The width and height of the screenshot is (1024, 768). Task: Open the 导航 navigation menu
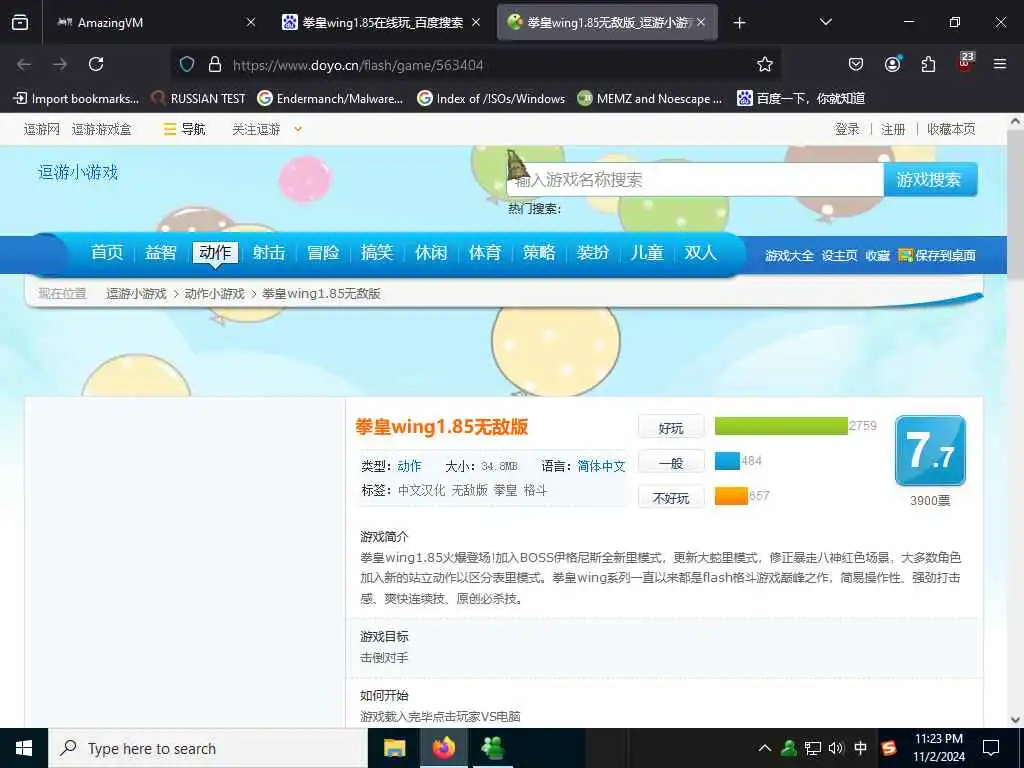click(x=185, y=129)
